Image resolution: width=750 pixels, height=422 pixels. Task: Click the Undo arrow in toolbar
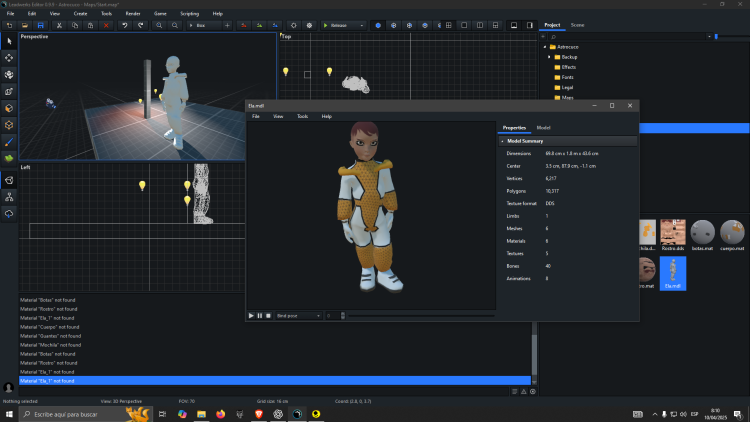pyautogui.click(x=124, y=24)
